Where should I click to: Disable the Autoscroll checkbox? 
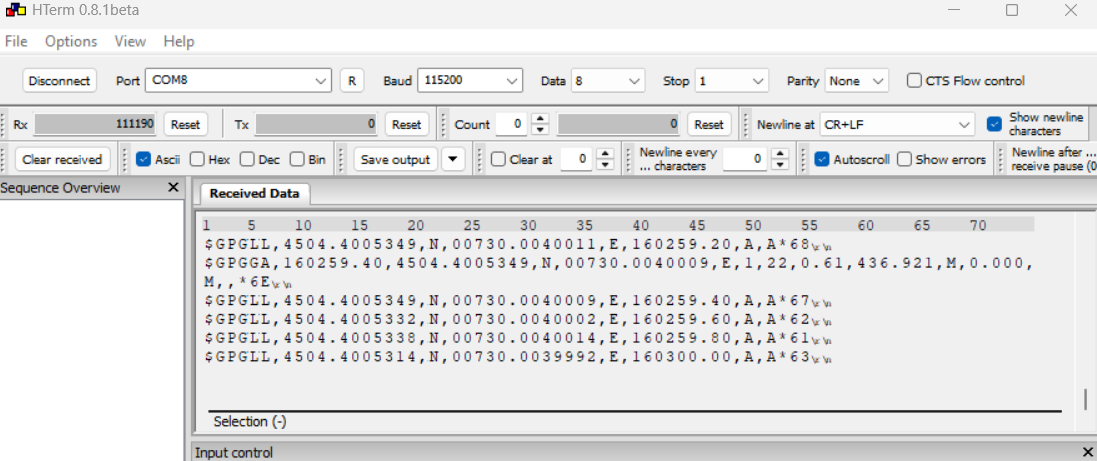pyautogui.click(x=822, y=159)
